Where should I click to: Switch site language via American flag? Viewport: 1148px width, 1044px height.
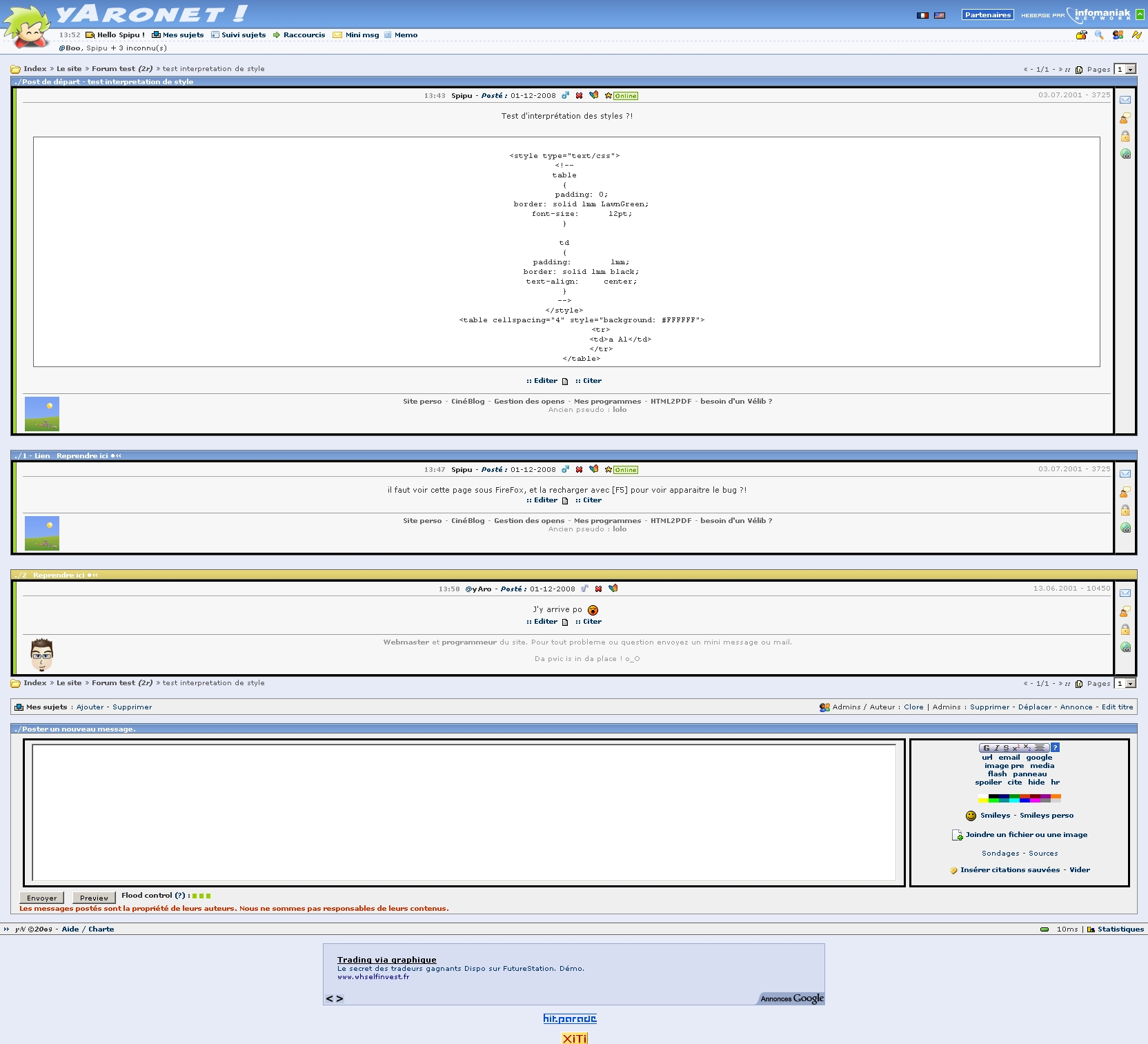coord(940,15)
